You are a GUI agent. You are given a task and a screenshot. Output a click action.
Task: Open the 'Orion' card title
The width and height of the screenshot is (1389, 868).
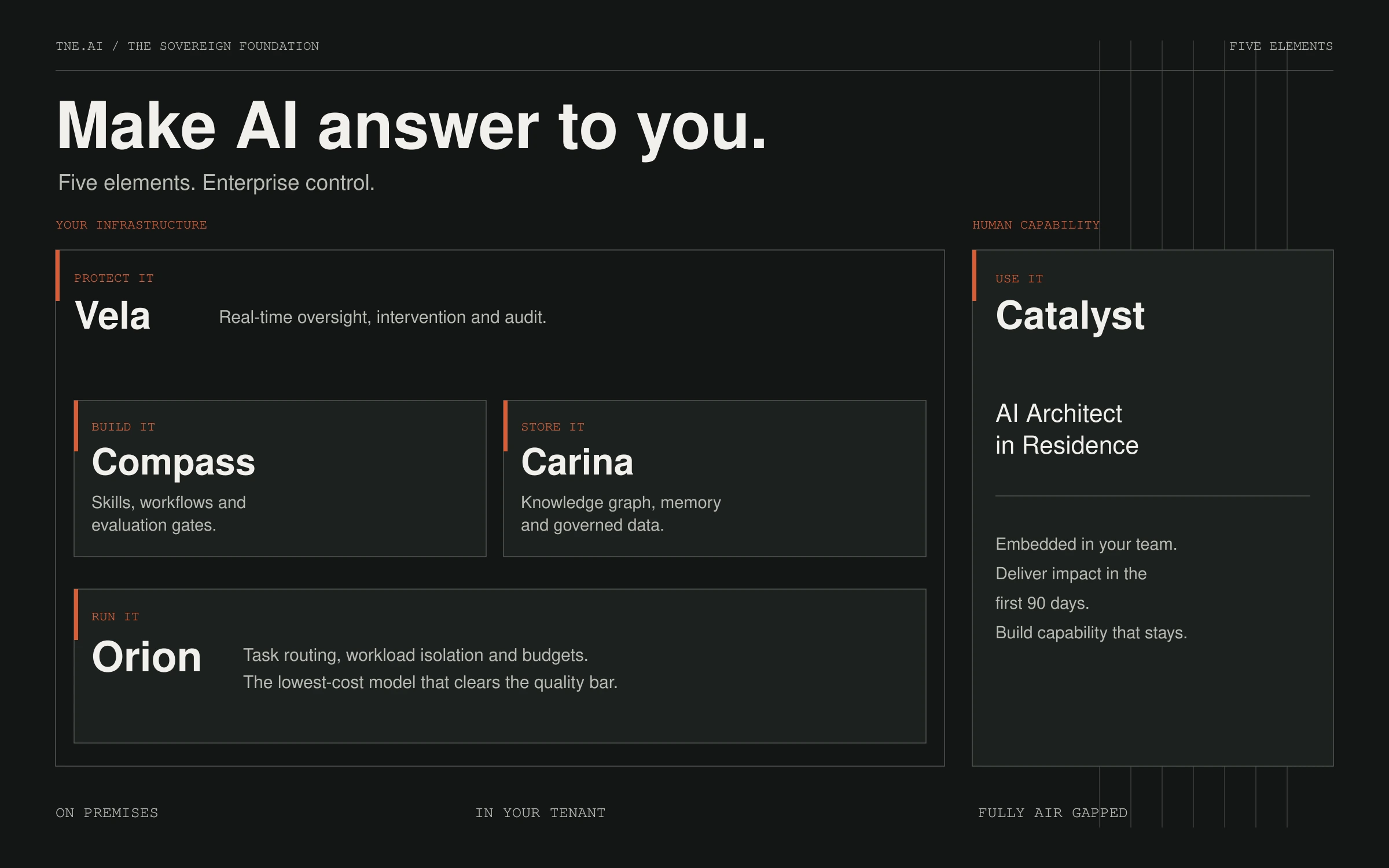146,657
